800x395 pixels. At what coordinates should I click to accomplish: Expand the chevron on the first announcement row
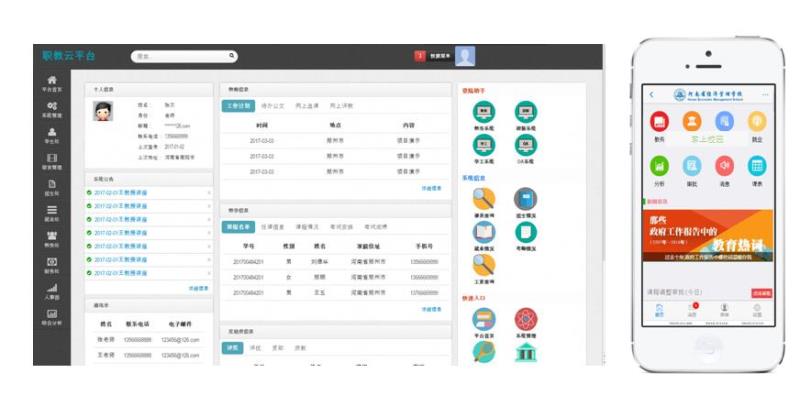tap(209, 193)
